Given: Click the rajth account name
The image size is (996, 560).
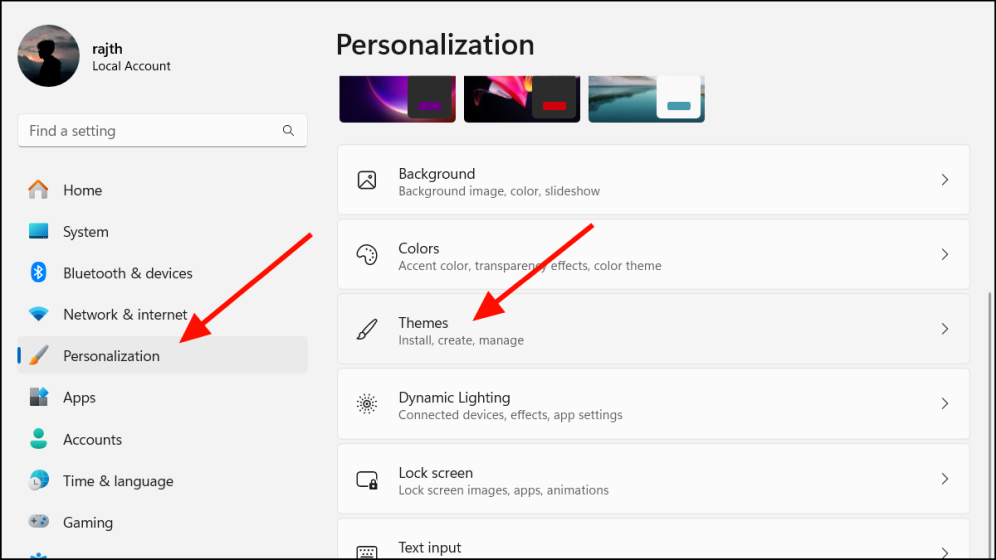Looking at the screenshot, I should tap(107, 49).
